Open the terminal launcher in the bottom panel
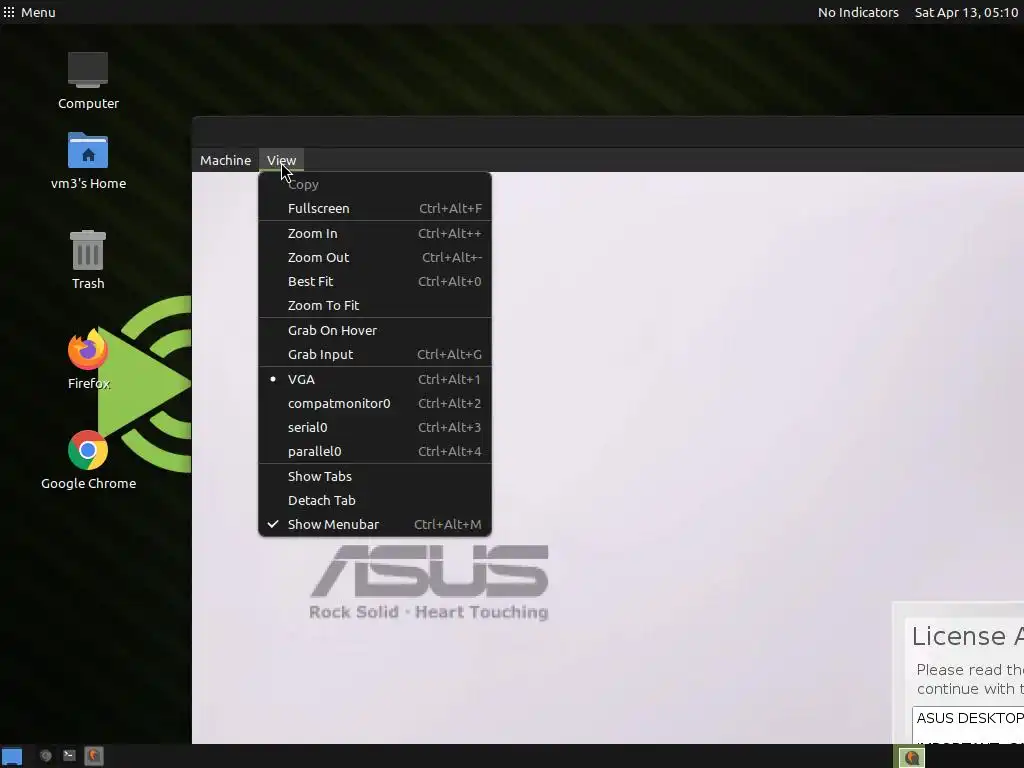This screenshot has width=1024, height=768. click(69, 756)
